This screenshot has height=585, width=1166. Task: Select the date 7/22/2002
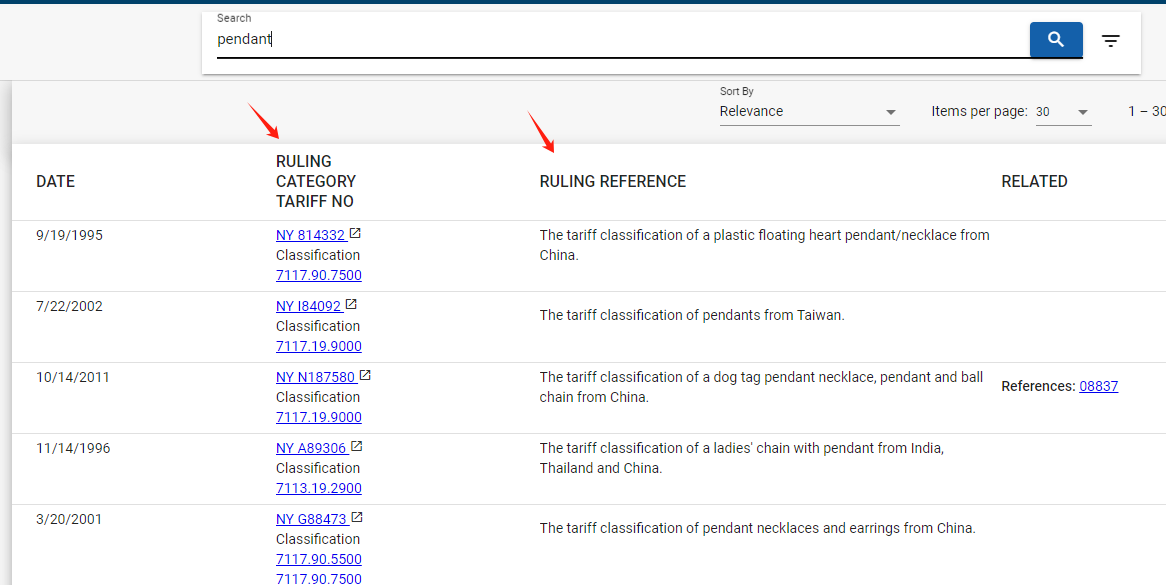click(x=70, y=306)
